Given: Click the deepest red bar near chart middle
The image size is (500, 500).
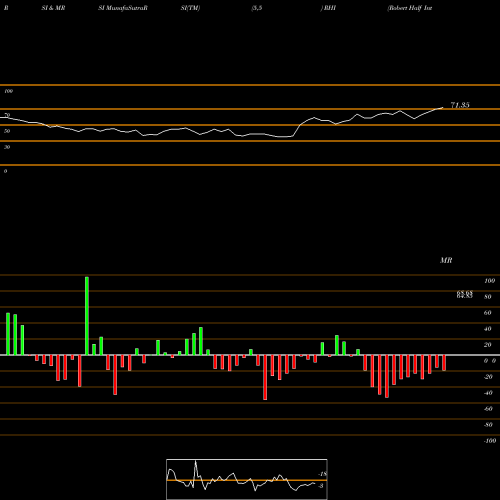Looking at the screenshot, I should coord(265,377).
